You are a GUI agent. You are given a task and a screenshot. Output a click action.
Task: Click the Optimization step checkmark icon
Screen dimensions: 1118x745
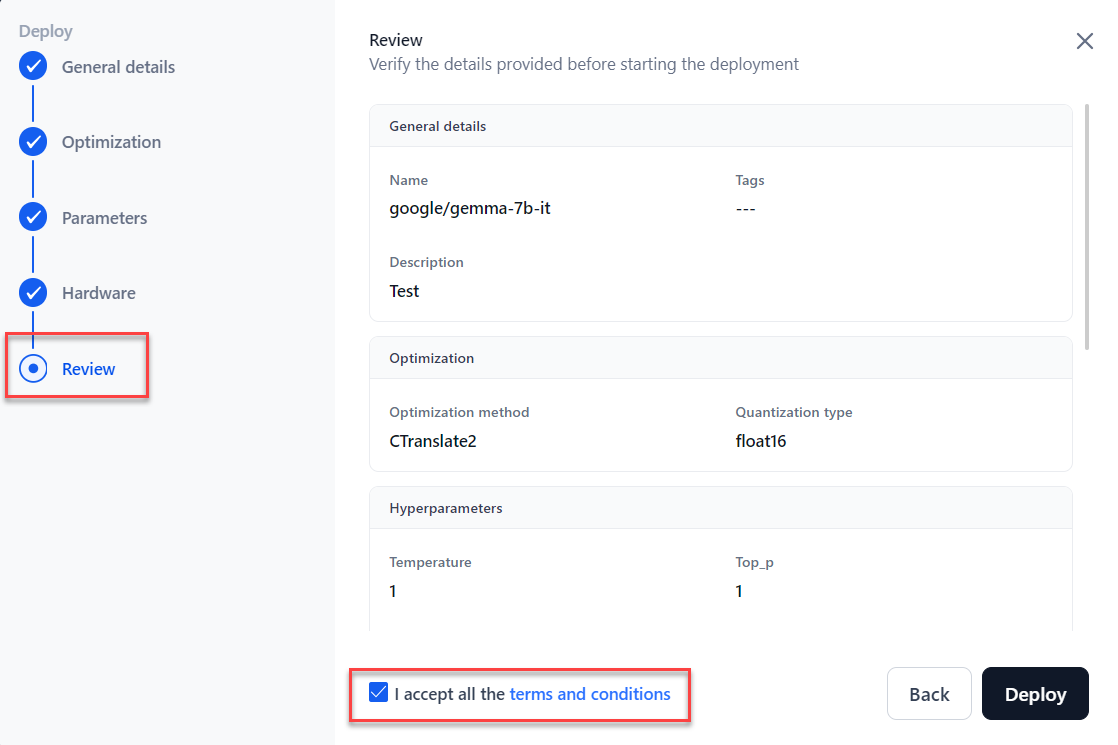tap(33, 142)
